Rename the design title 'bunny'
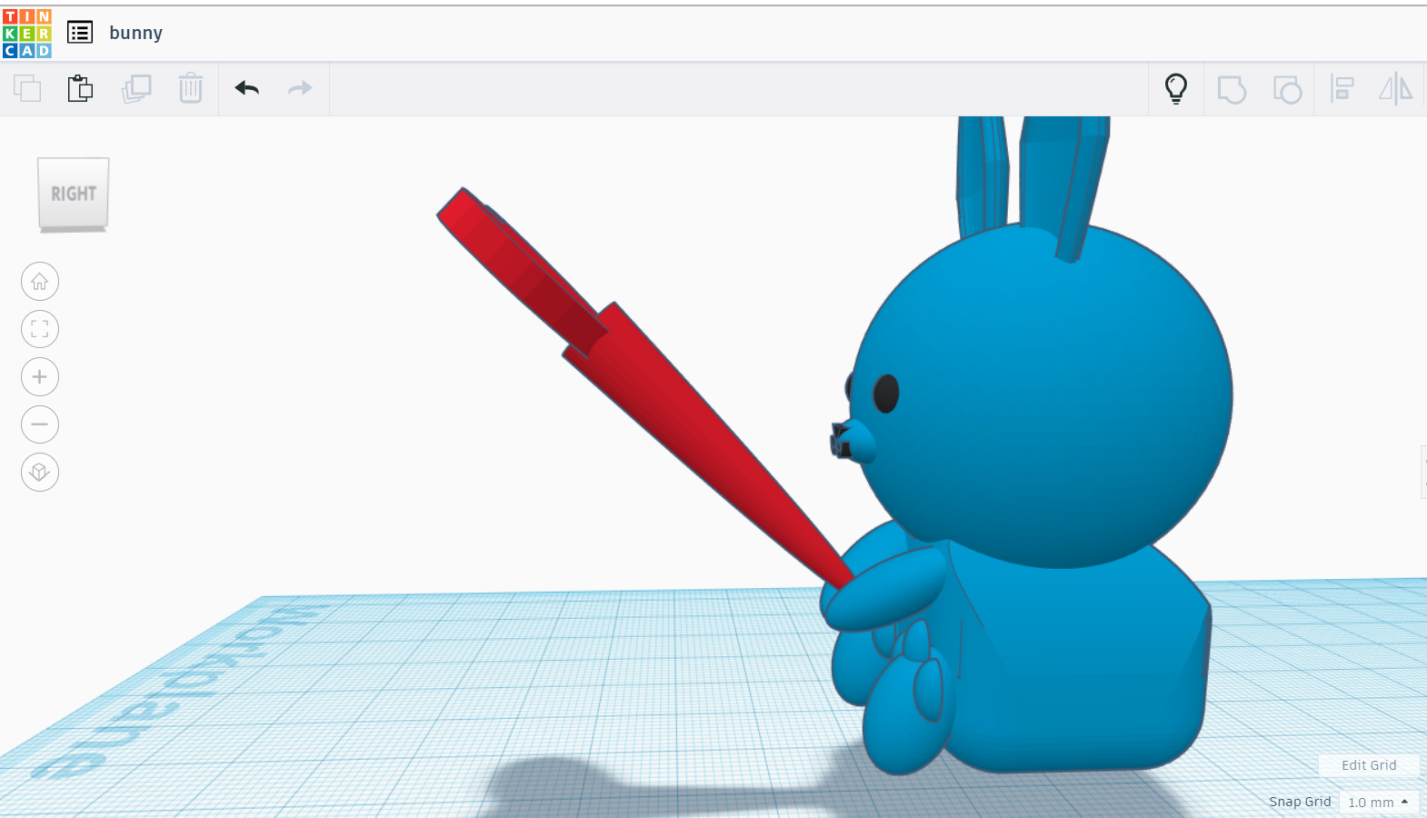The image size is (1427, 818). tap(136, 33)
